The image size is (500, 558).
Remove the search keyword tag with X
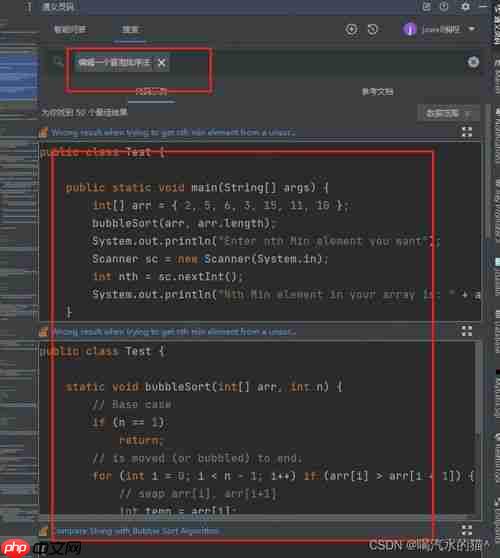[161, 63]
